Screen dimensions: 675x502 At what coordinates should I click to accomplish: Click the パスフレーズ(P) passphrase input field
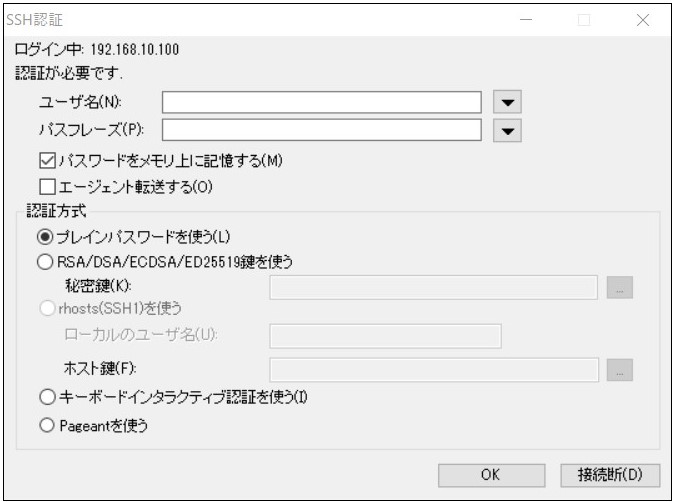[x=321, y=130]
